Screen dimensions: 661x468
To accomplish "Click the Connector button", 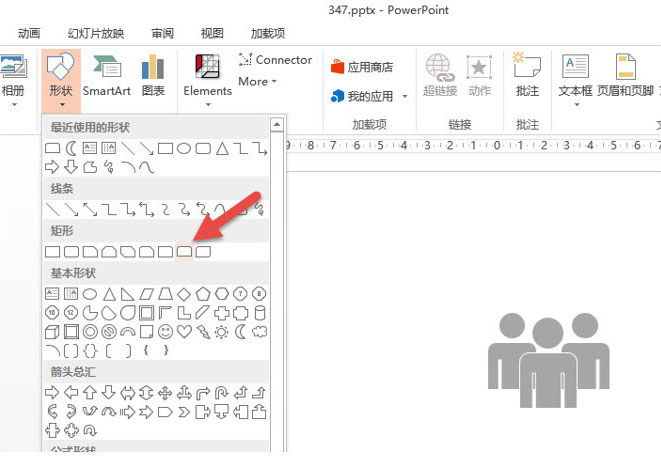I will [275, 60].
